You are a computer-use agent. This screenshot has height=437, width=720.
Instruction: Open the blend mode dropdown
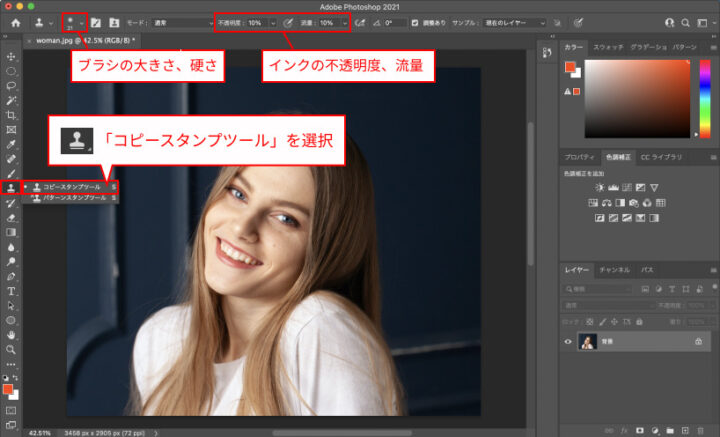point(183,23)
